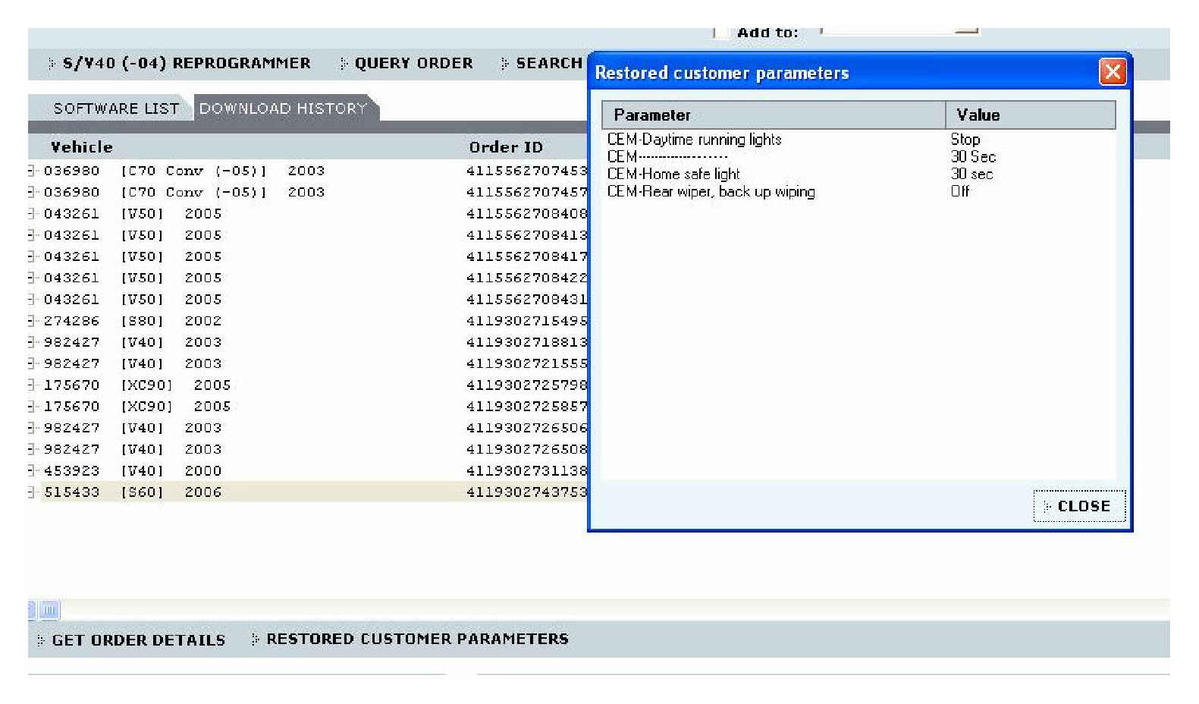The width and height of the screenshot is (1199, 704).
Task: Click the Off value for Rear wiper
Action: click(960, 192)
